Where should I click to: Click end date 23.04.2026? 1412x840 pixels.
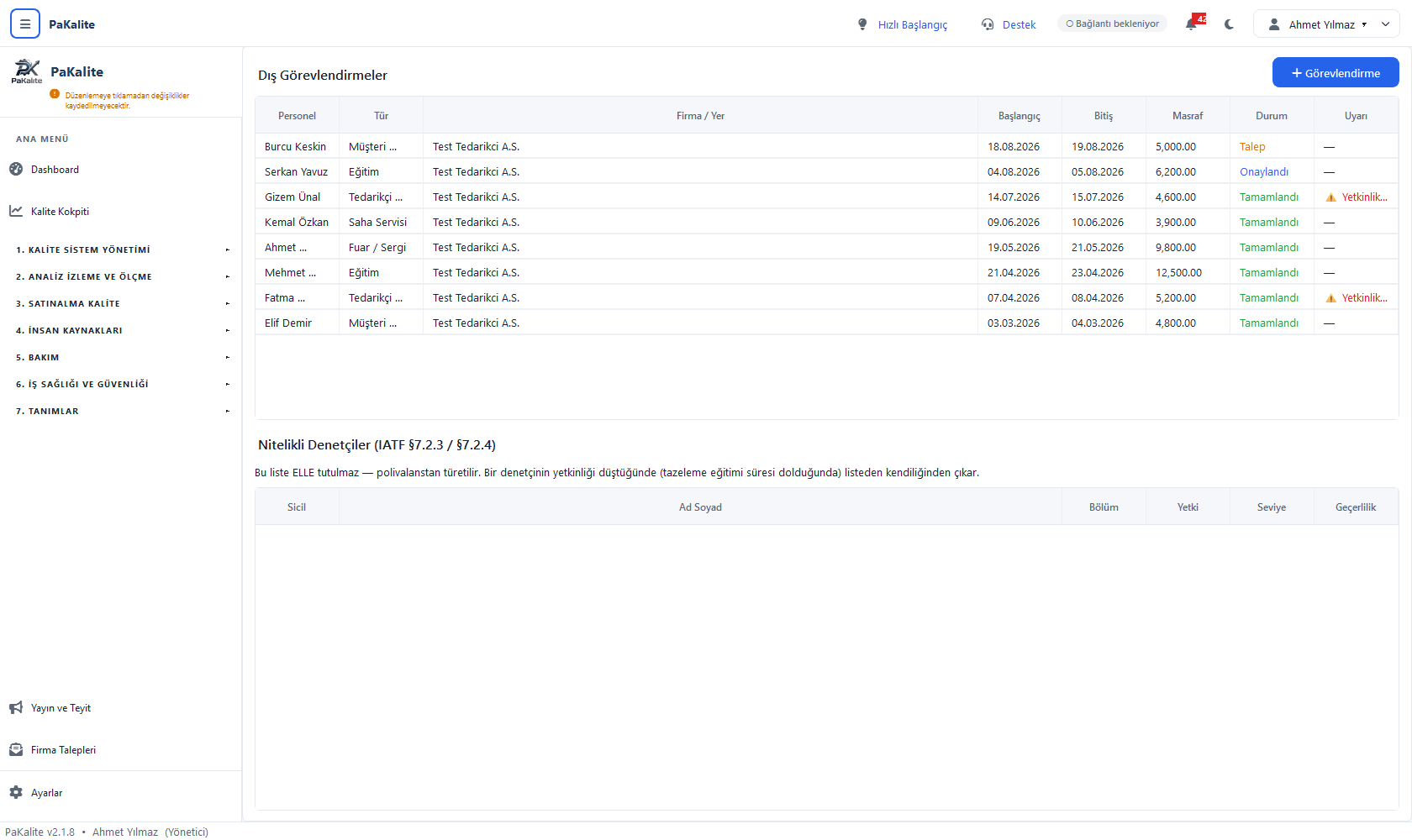click(1104, 272)
